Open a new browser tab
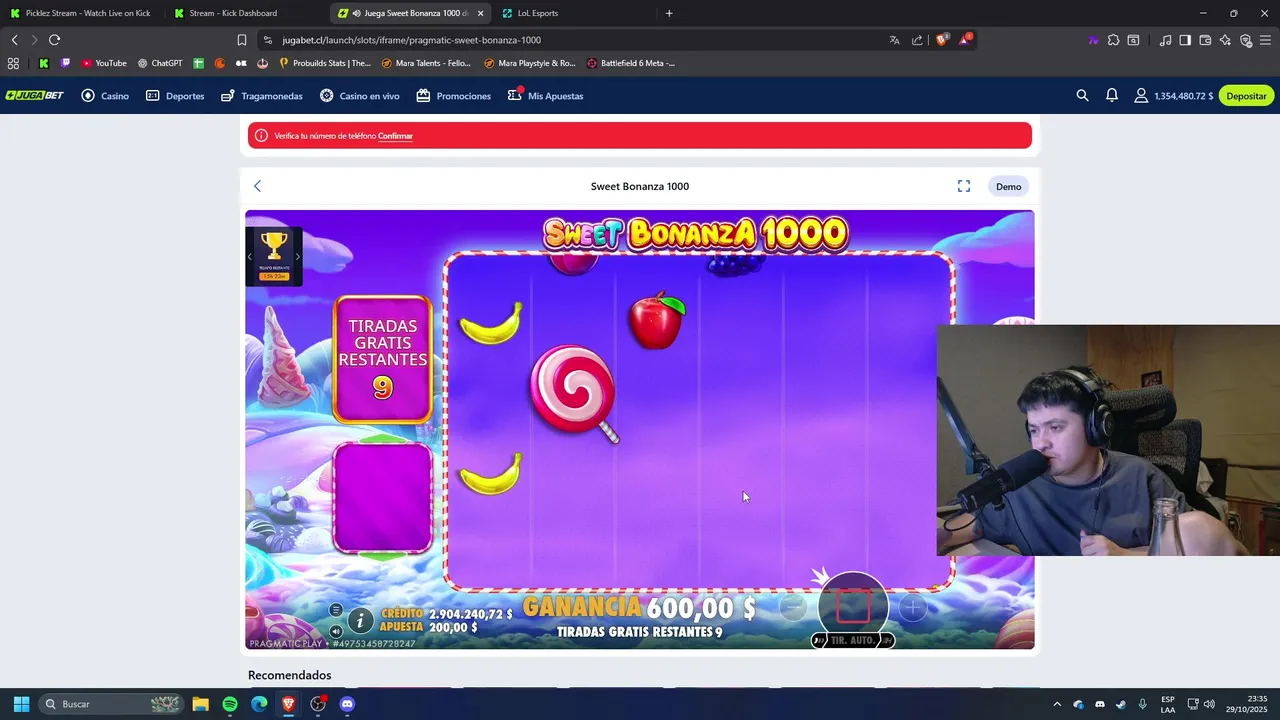This screenshot has width=1280, height=720. coord(669,13)
